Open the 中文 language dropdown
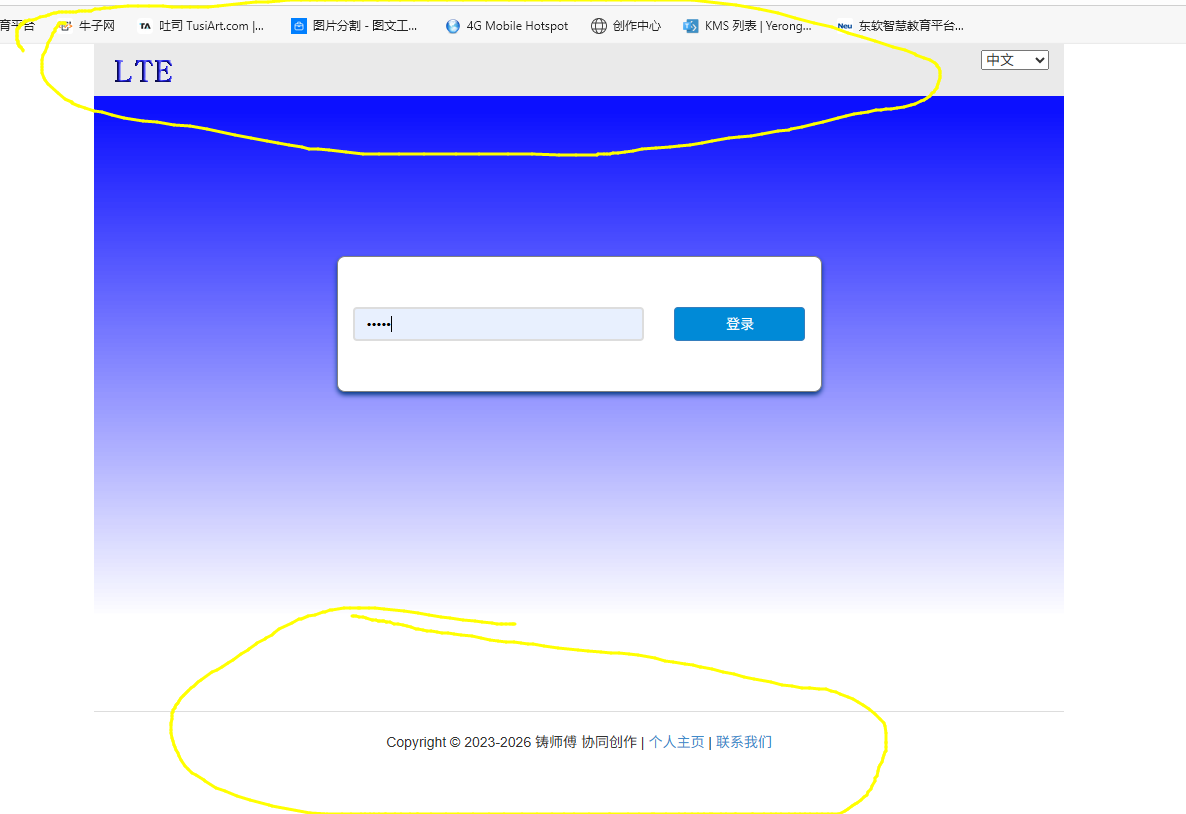This screenshot has width=1186, height=814. [1014, 60]
